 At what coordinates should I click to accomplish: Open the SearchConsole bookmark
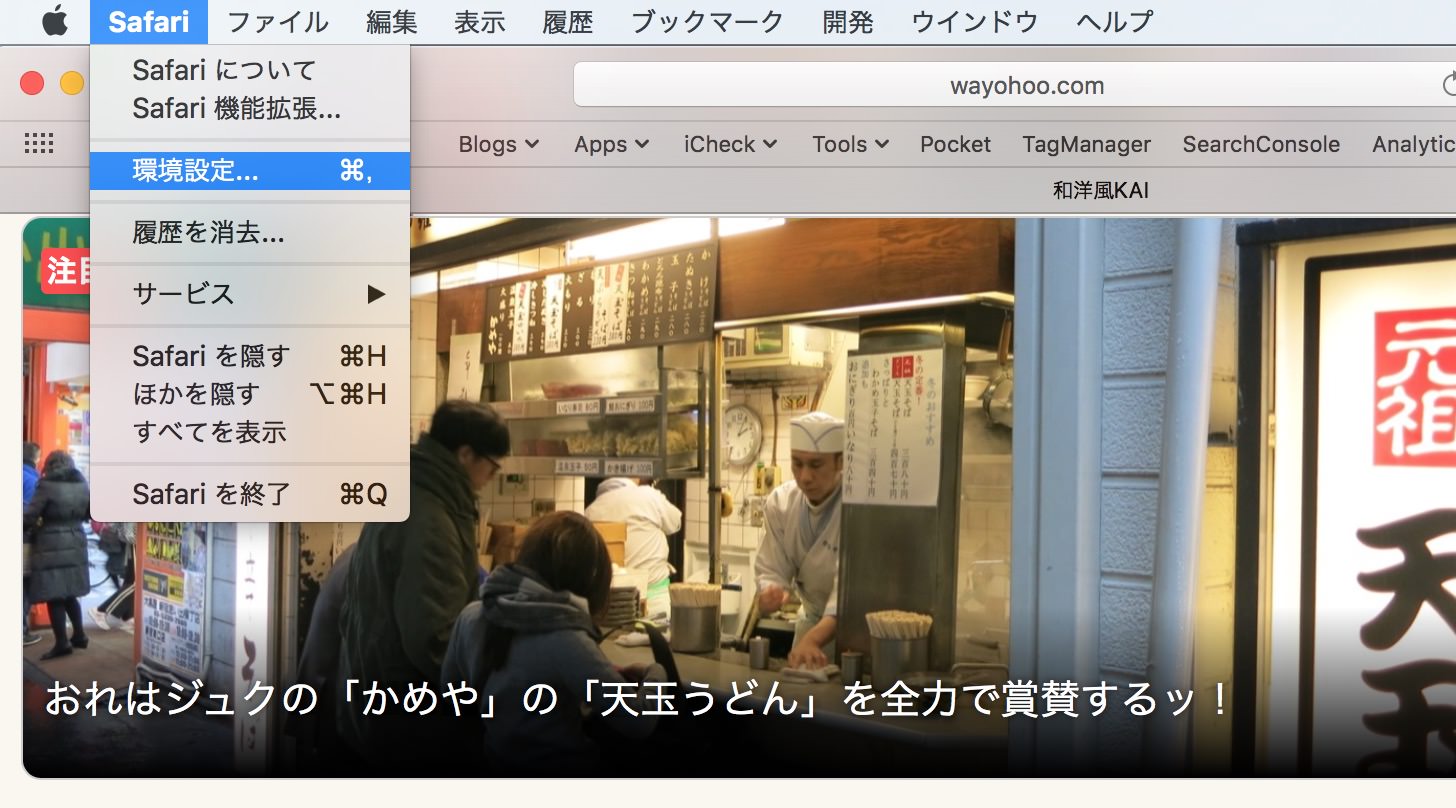click(x=1261, y=144)
